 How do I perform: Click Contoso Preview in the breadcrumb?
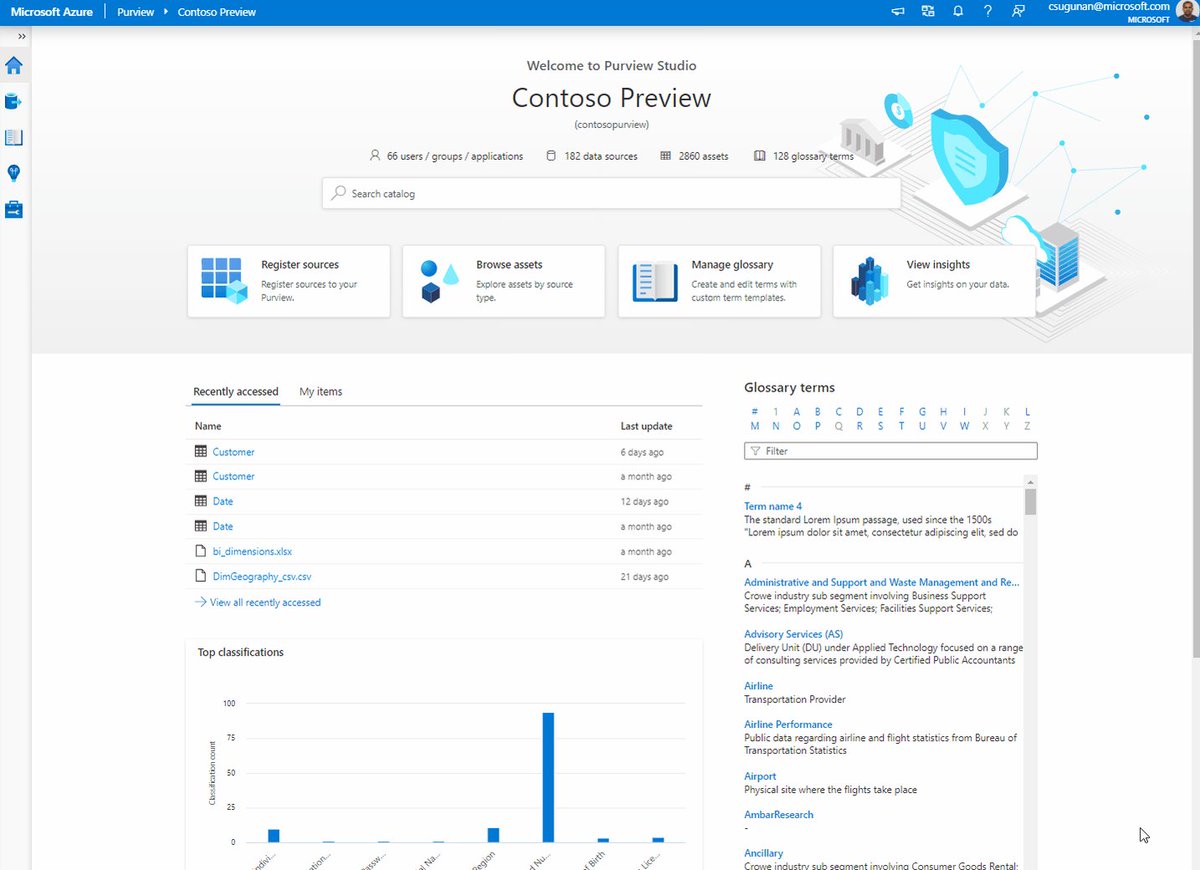point(217,12)
